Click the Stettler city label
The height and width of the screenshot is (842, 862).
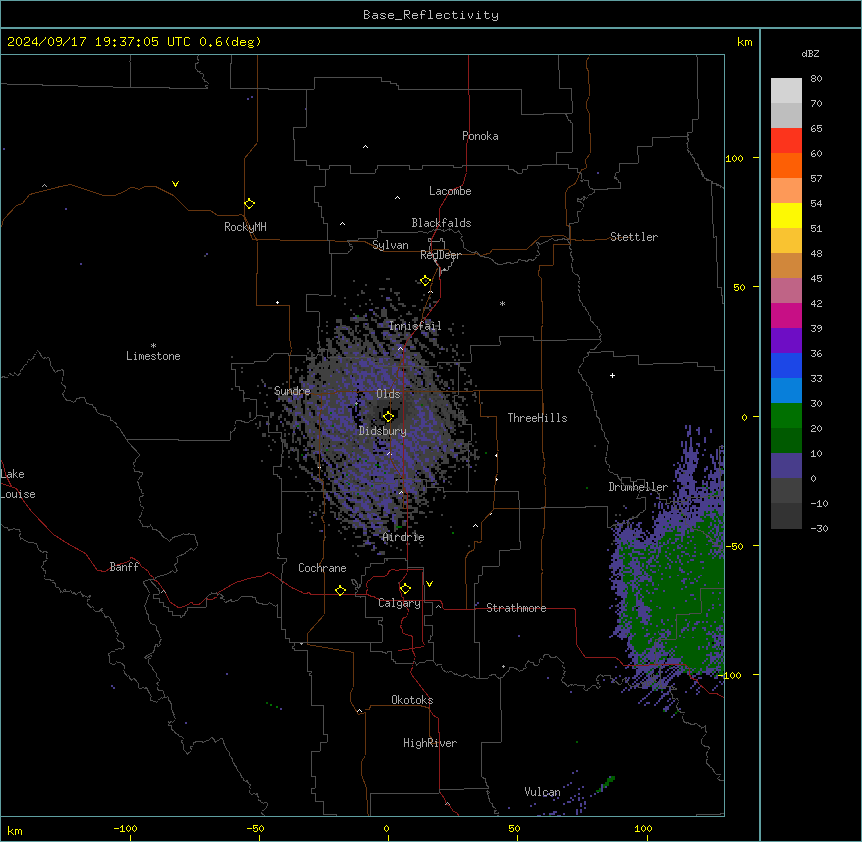pos(633,237)
